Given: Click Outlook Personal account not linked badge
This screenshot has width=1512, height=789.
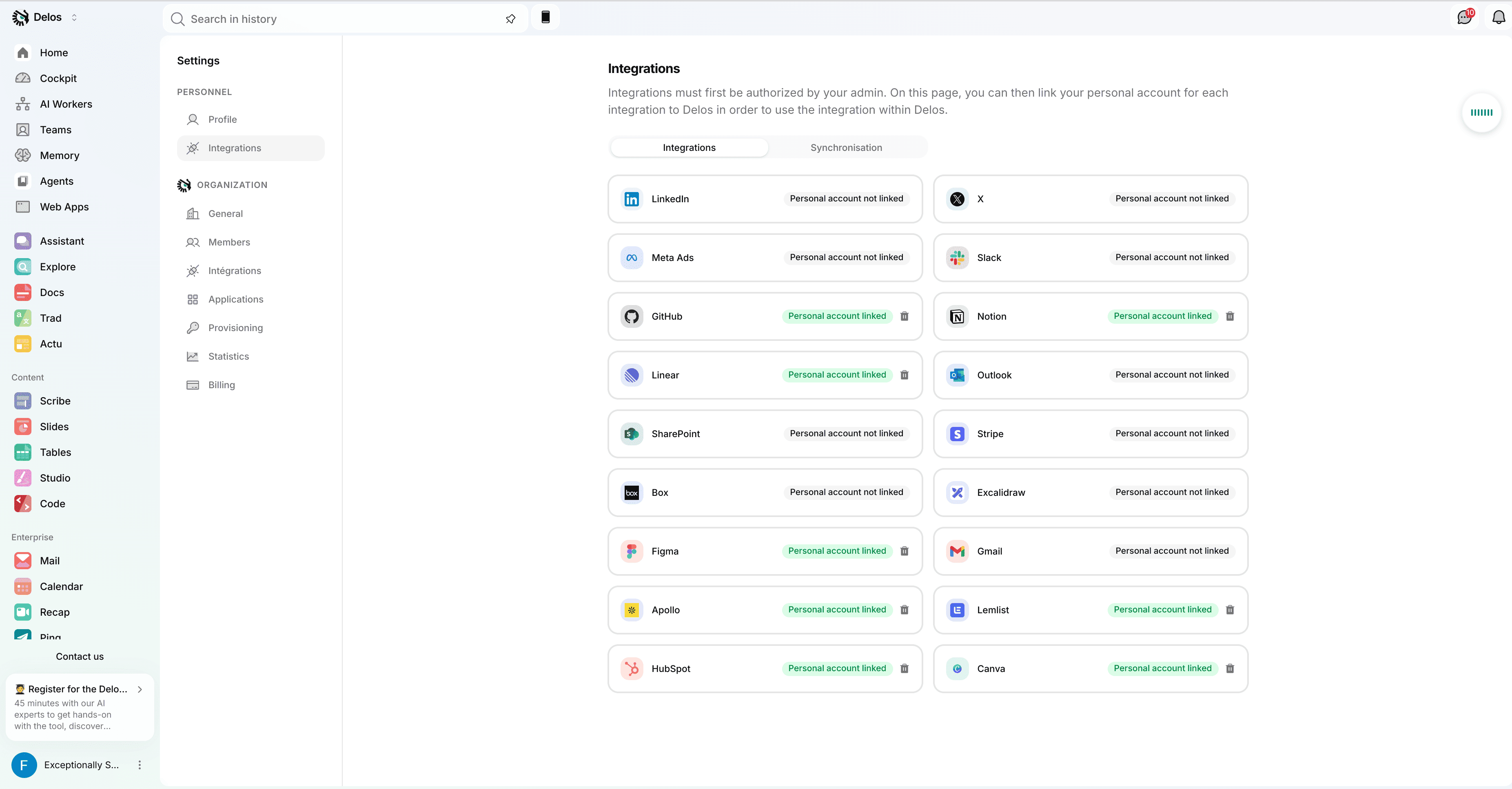Looking at the screenshot, I should pos(1172,375).
